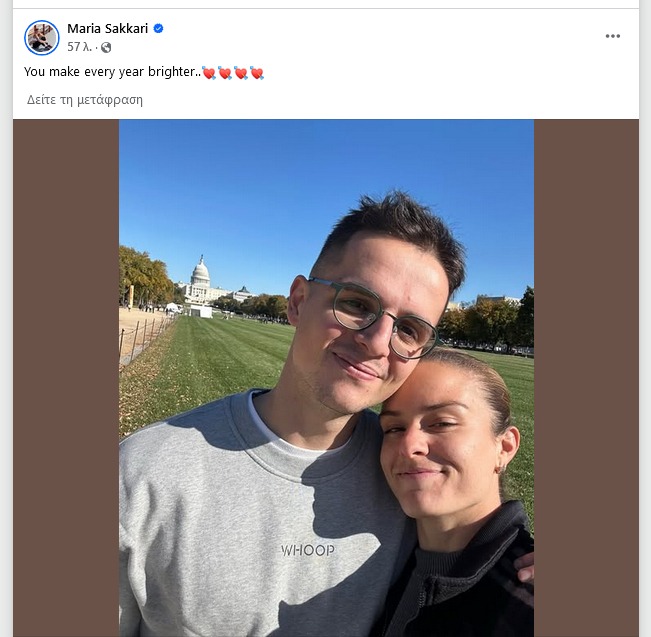Click the globe public-audience icon
Image resolution: width=651 pixels, height=637 pixels.
tap(106, 47)
